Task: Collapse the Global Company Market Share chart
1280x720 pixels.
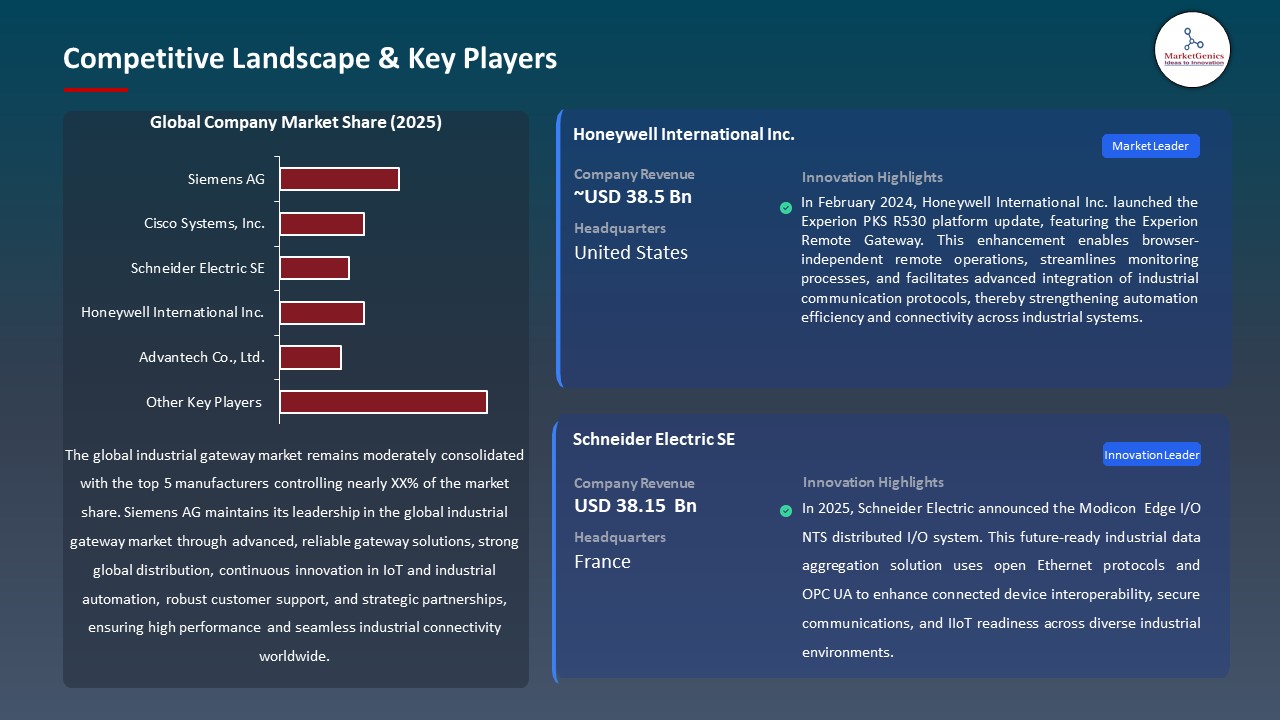Action: (x=296, y=122)
